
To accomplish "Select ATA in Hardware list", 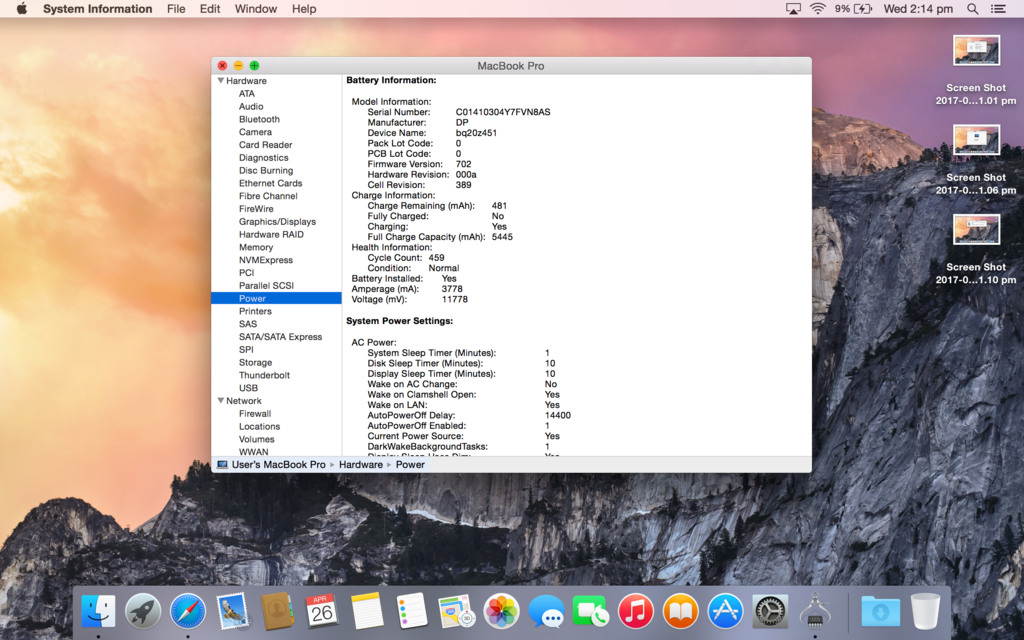I will 247,93.
